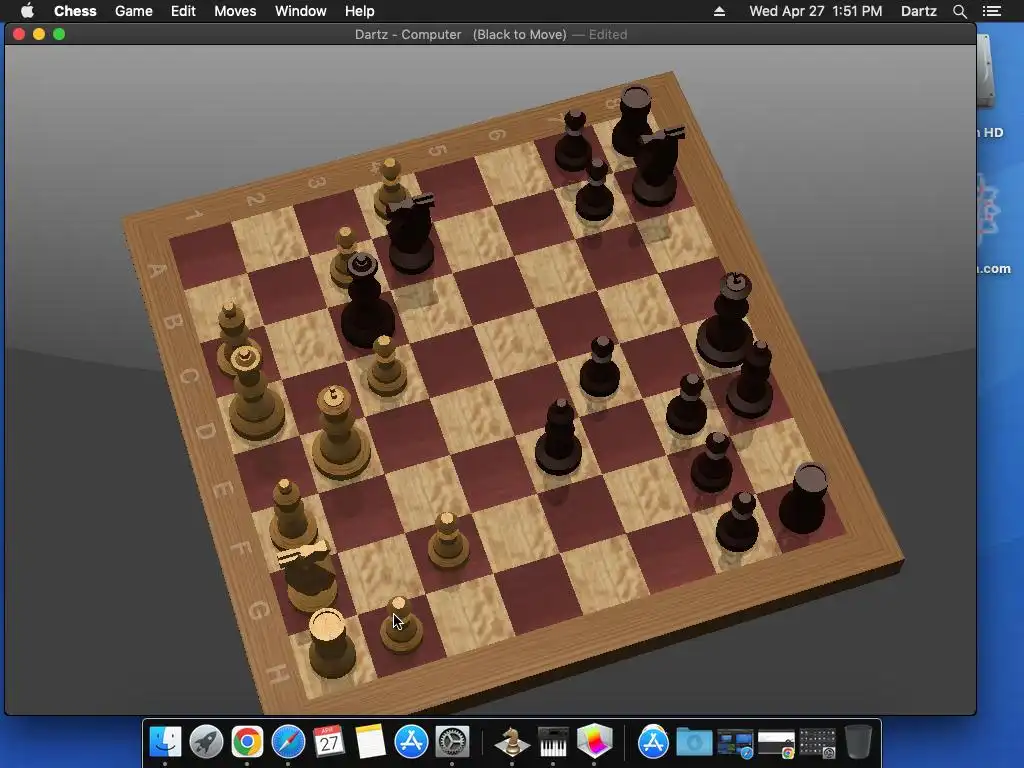Open the Game menu
The width and height of the screenshot is (1024, 768).
coord(133,11)
